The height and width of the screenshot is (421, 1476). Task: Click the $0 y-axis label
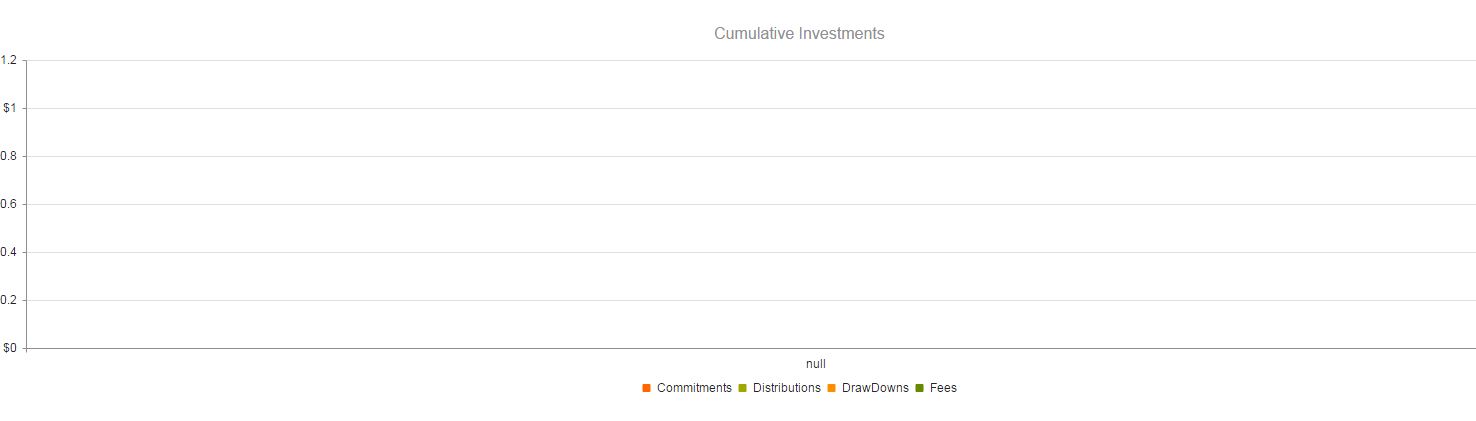tap(10, 348)
